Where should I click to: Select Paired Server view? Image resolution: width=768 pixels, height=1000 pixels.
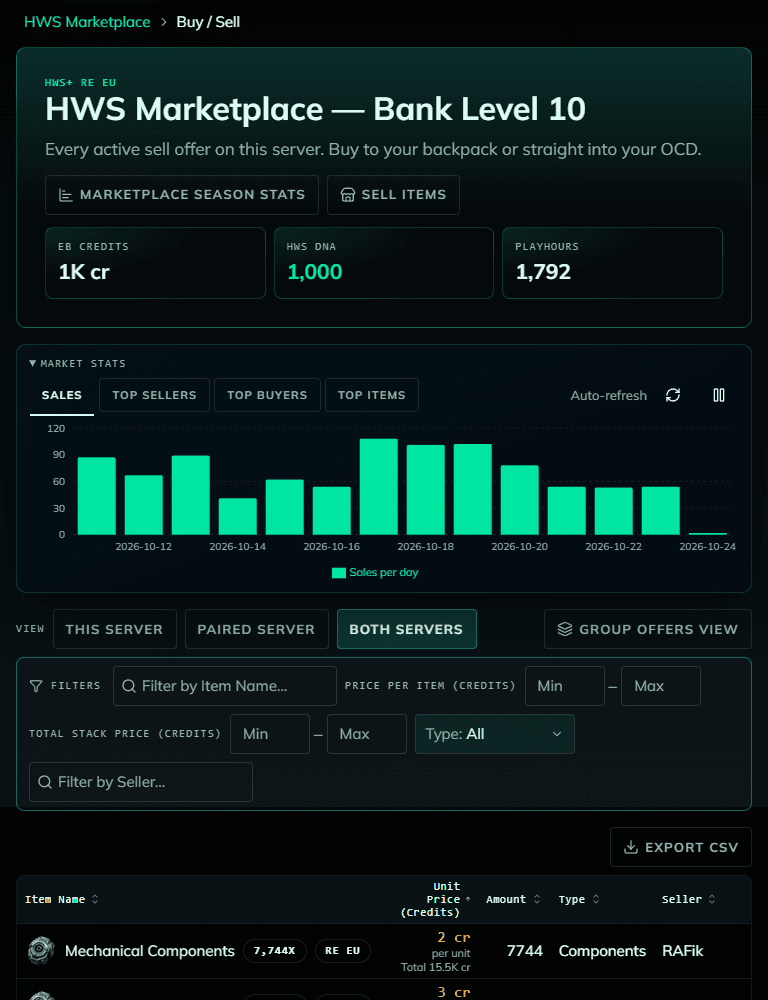(x=256, y=629)
